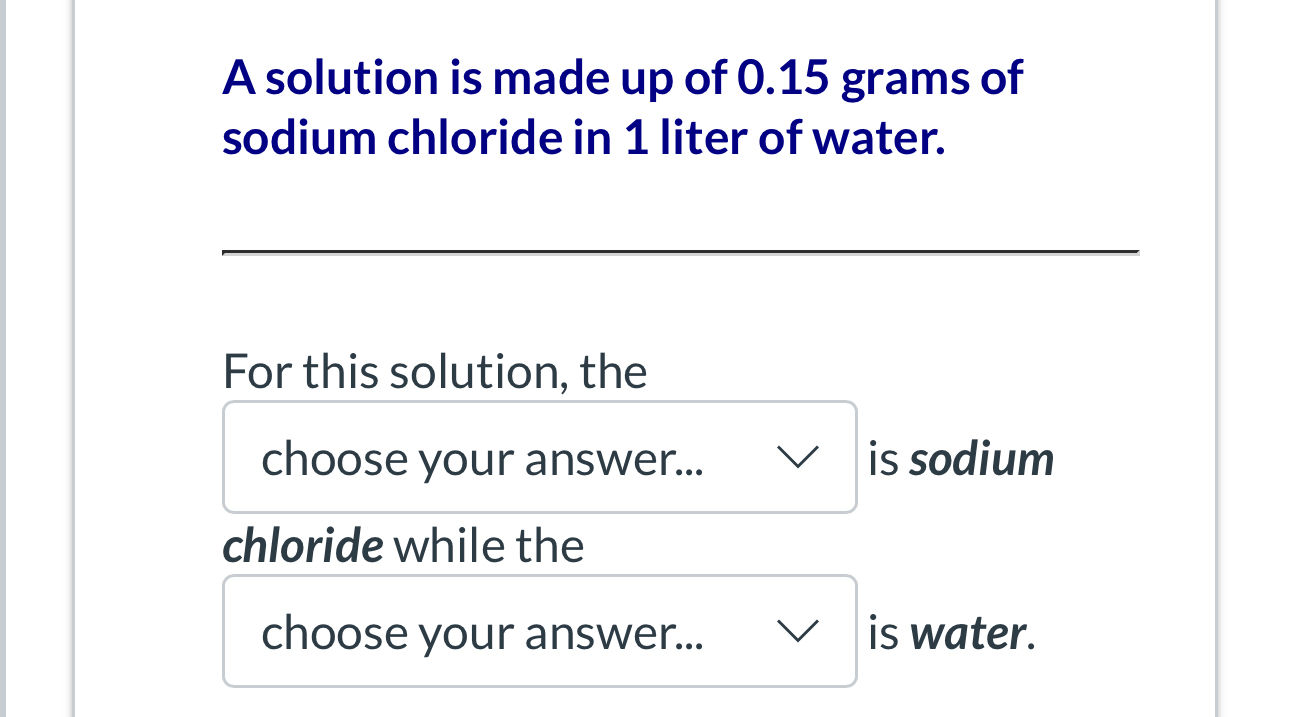This screenshot has height=717, width=1290.
Task: Click the bold blue question statement text
Action: coord(620,105)
